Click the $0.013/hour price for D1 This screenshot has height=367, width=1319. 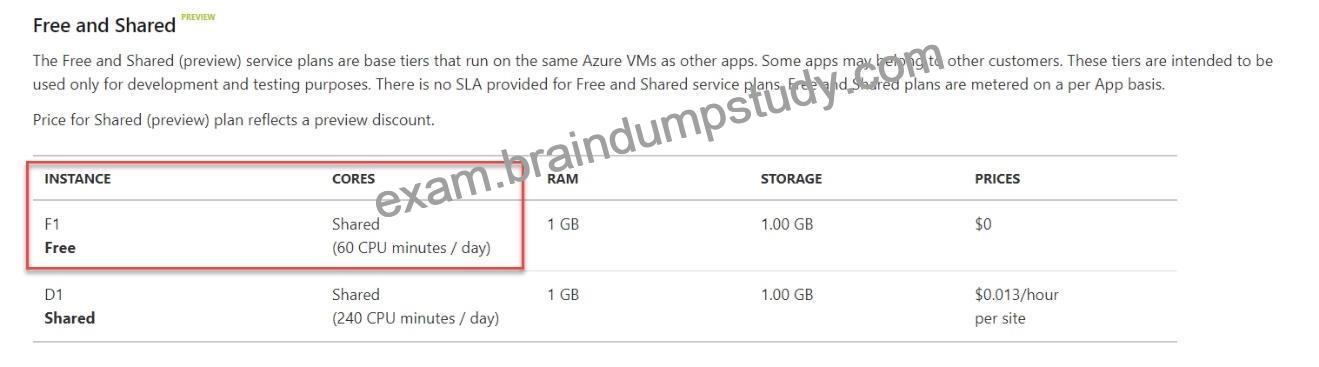coord(1017,295)
